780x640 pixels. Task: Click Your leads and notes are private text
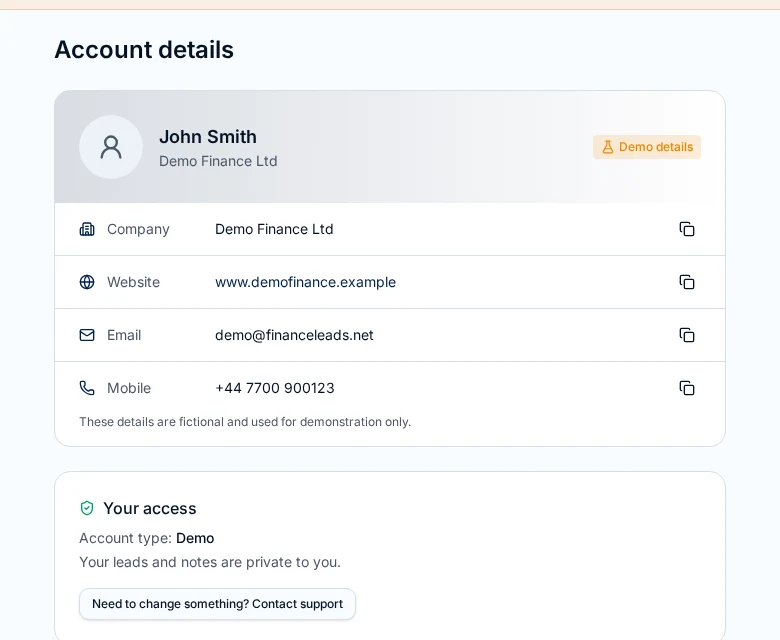pos(210,562)
